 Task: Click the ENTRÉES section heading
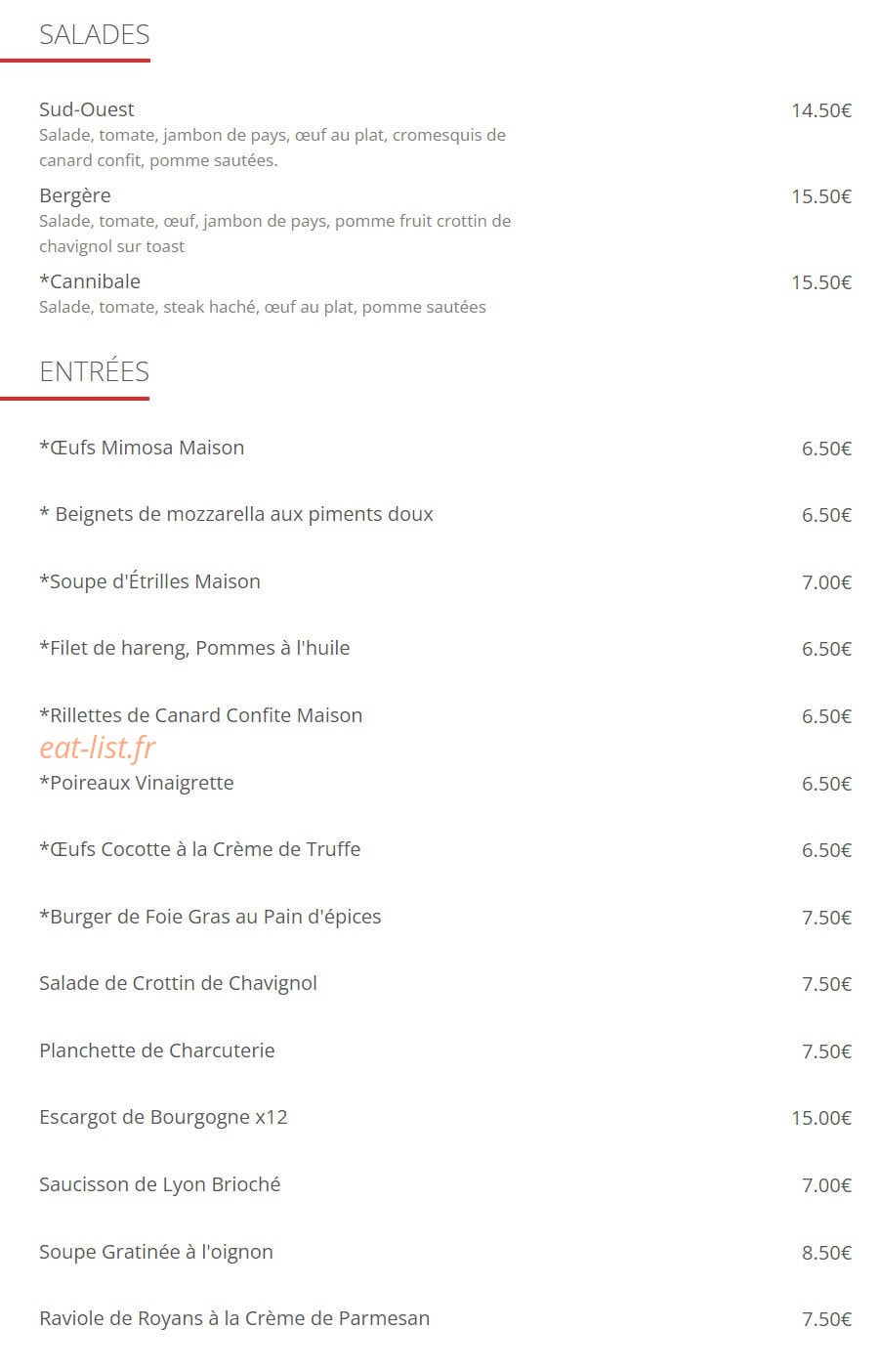(x=95, y=371)
